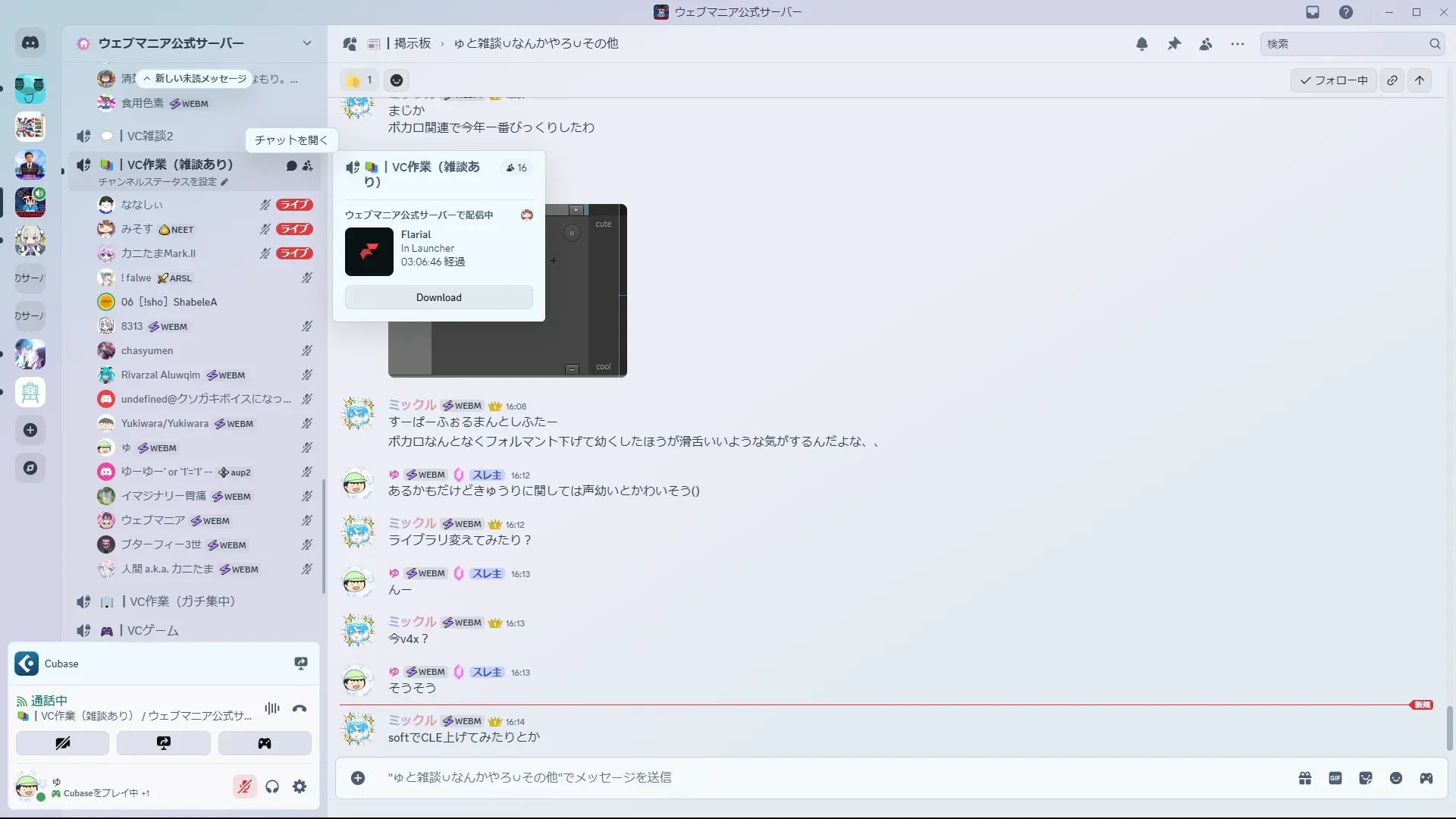Image resolution: width=1456 pixels, height=819 pixels.
Task: Toggle microphone mute button
Action: tap(244, 787)
